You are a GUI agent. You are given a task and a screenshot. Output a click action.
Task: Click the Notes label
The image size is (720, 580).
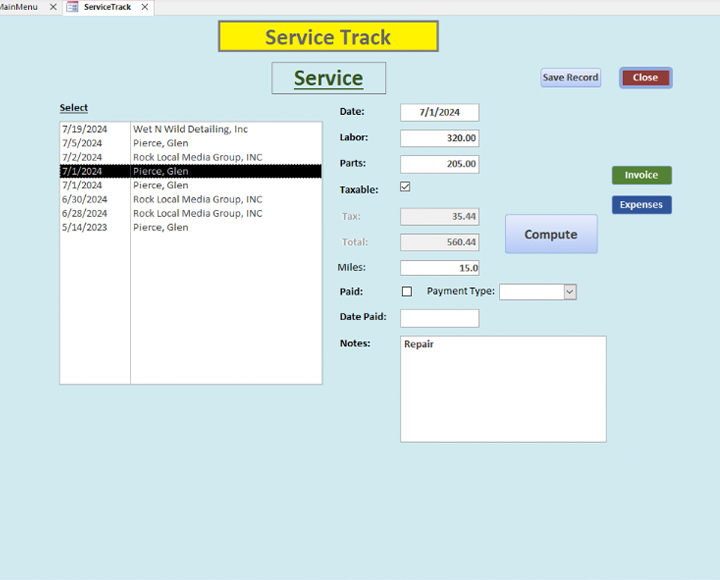tap(355, 343)
